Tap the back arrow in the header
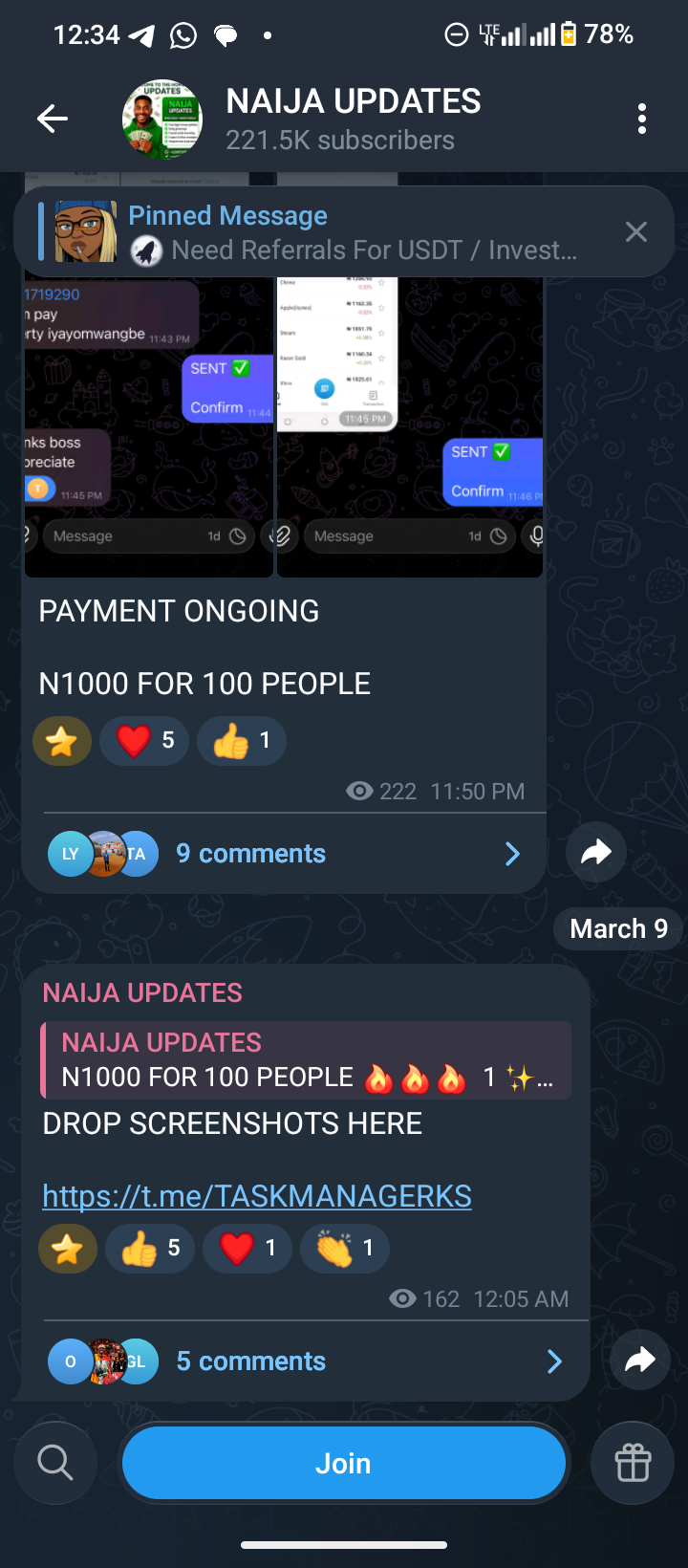 tap(53, 119)
